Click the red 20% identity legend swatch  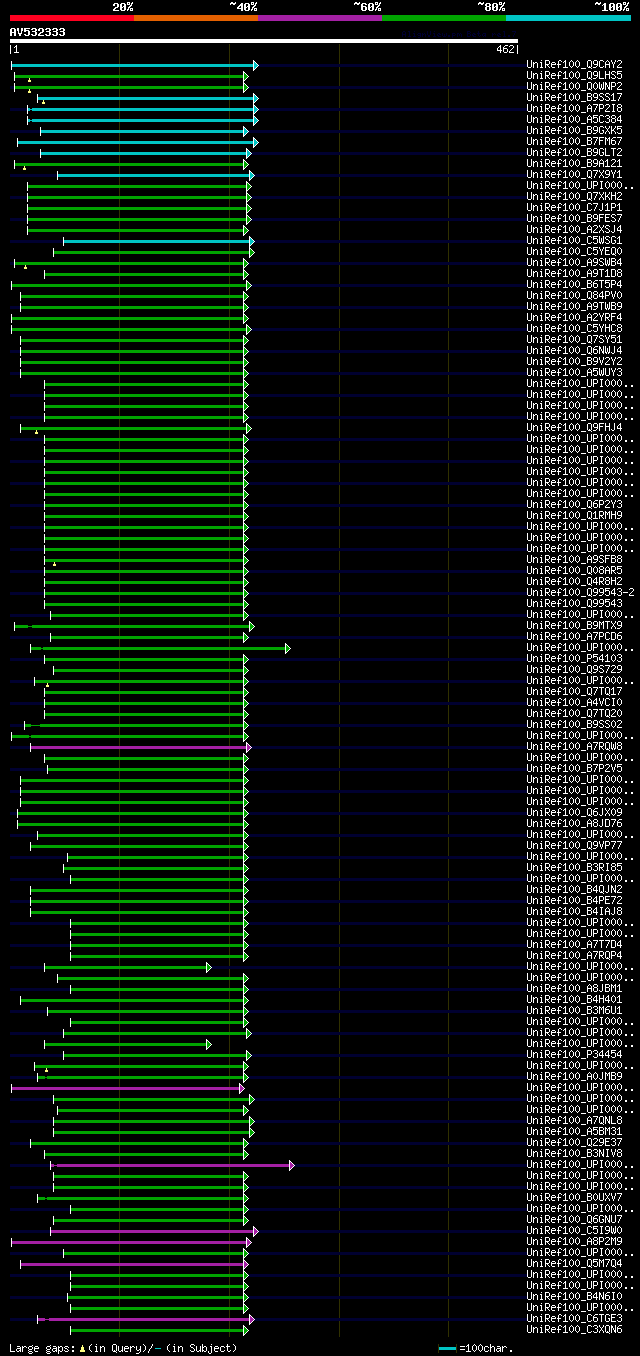click(x=71, y=17)
